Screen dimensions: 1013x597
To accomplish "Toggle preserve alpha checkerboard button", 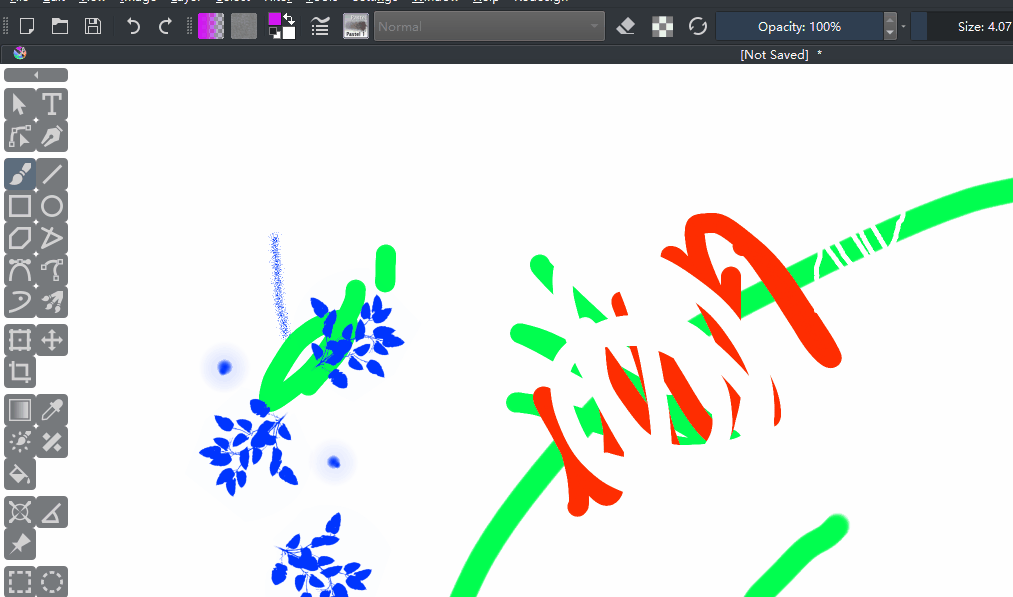I will 662,26.
